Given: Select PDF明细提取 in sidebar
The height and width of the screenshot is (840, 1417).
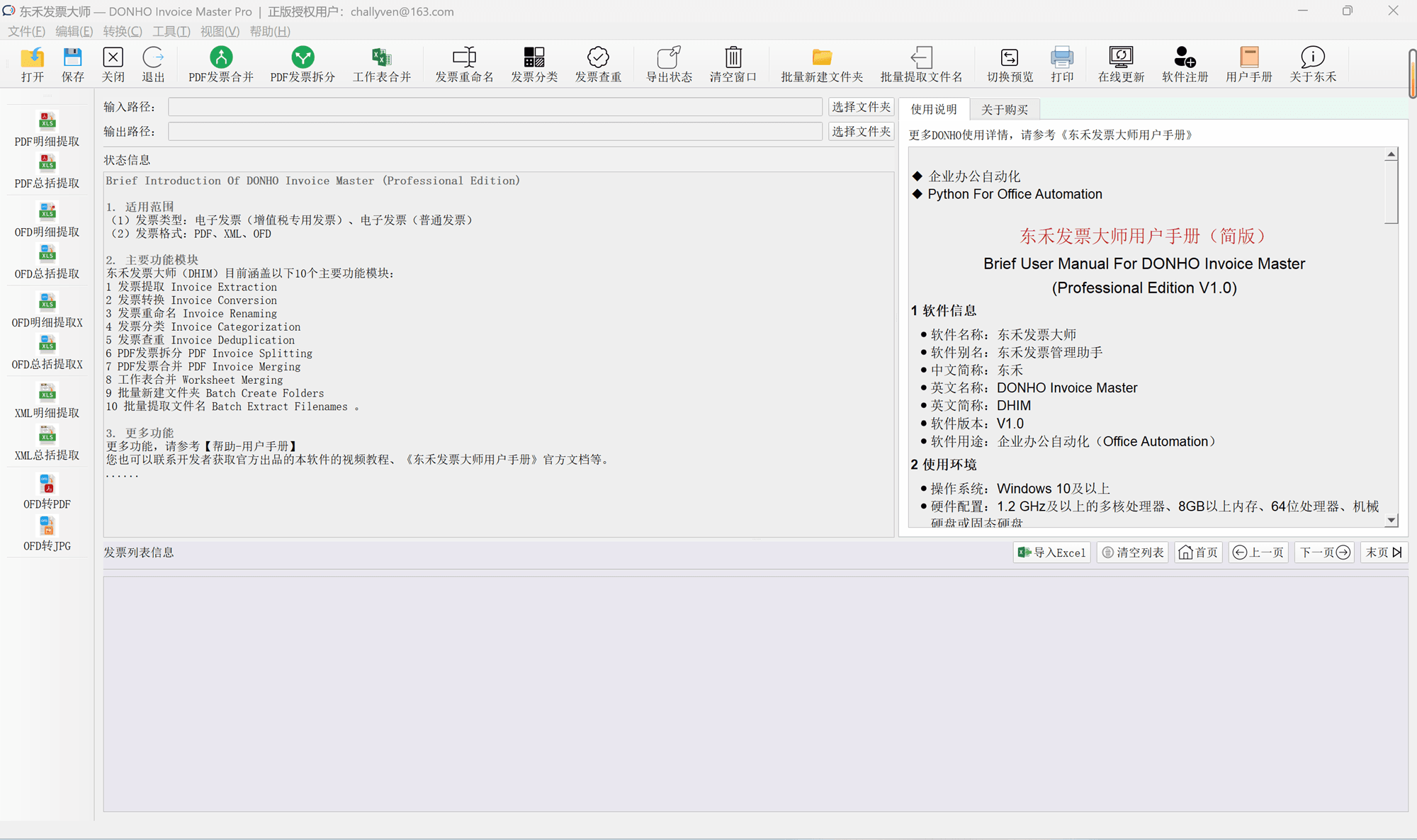Looking at the screenshot, I should click(x=47, y=129).
